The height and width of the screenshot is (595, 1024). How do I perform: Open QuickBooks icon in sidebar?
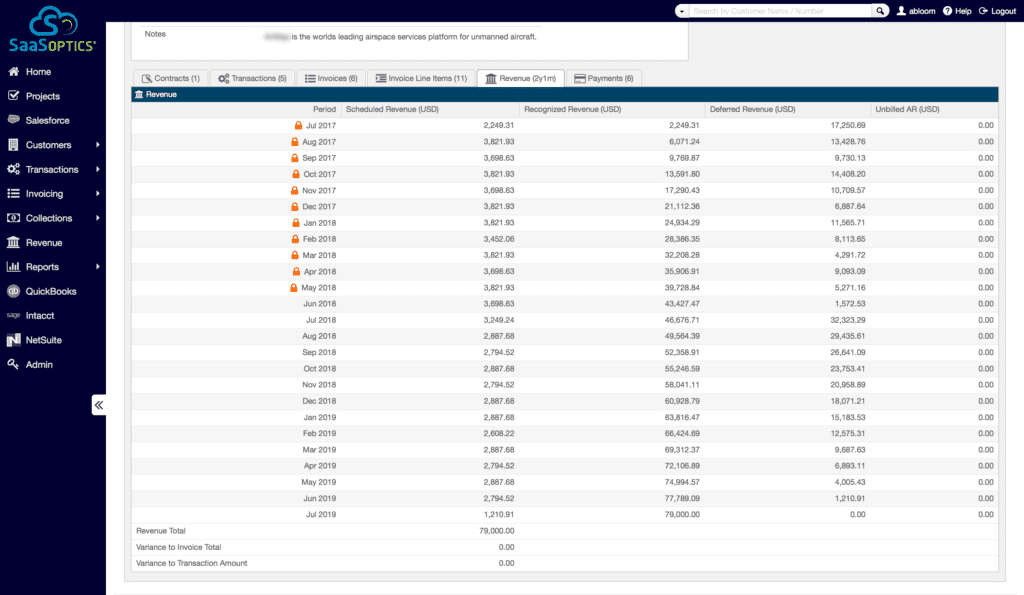coord(13,291)
